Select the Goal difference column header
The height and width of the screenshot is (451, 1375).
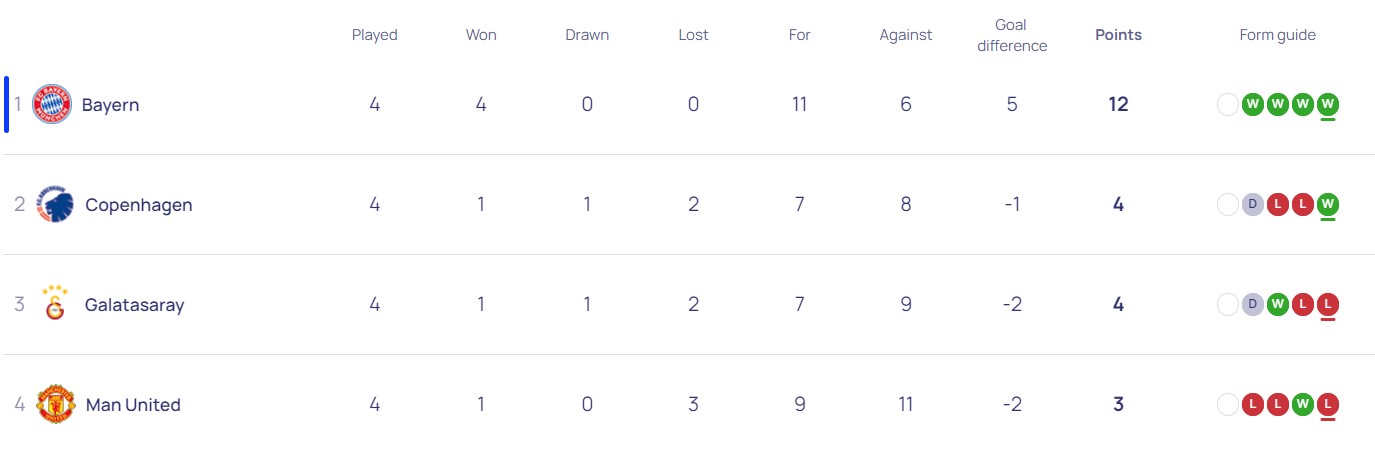click(x=1012, y=35)
